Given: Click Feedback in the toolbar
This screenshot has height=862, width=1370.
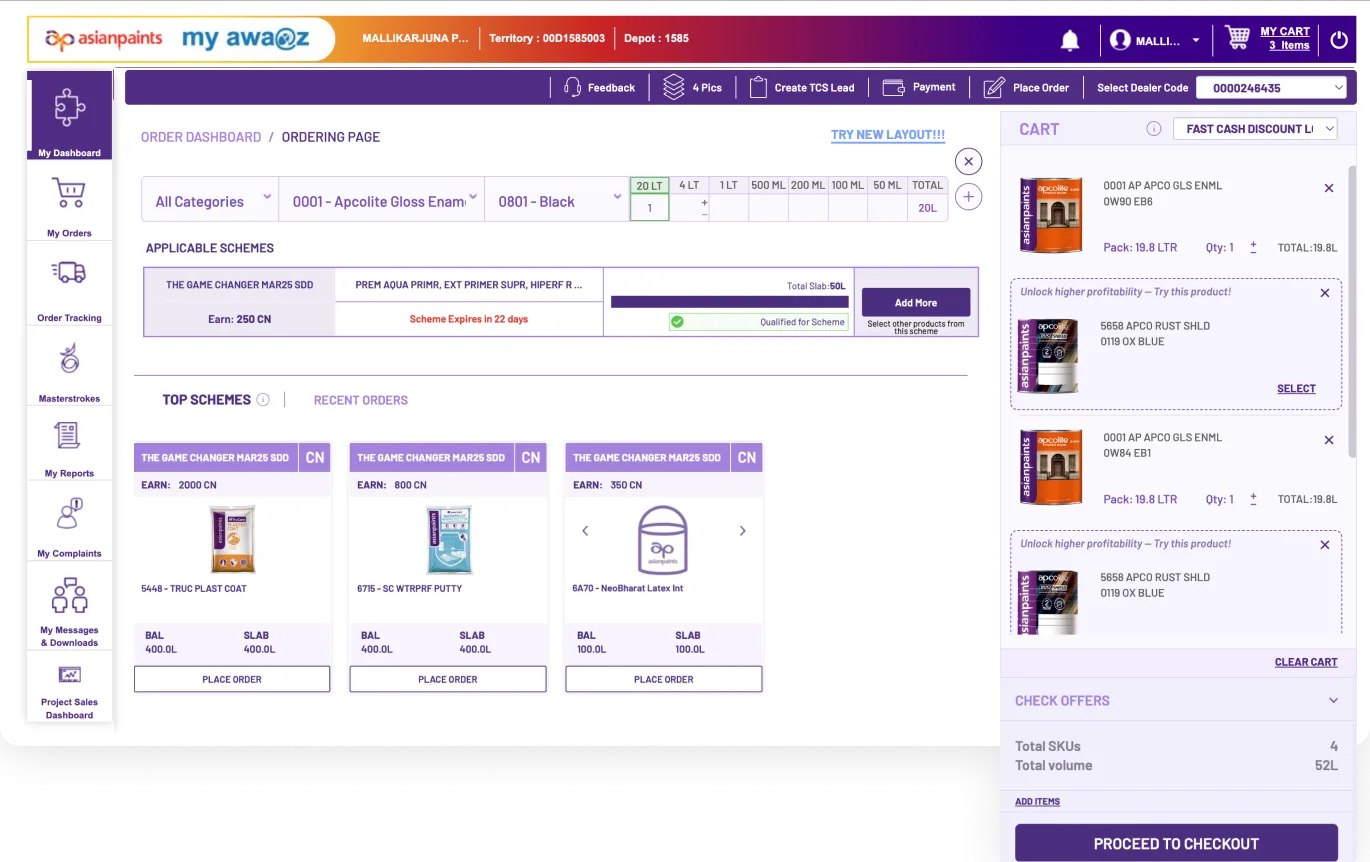Looking at the screenshot, I should (599, 88).
